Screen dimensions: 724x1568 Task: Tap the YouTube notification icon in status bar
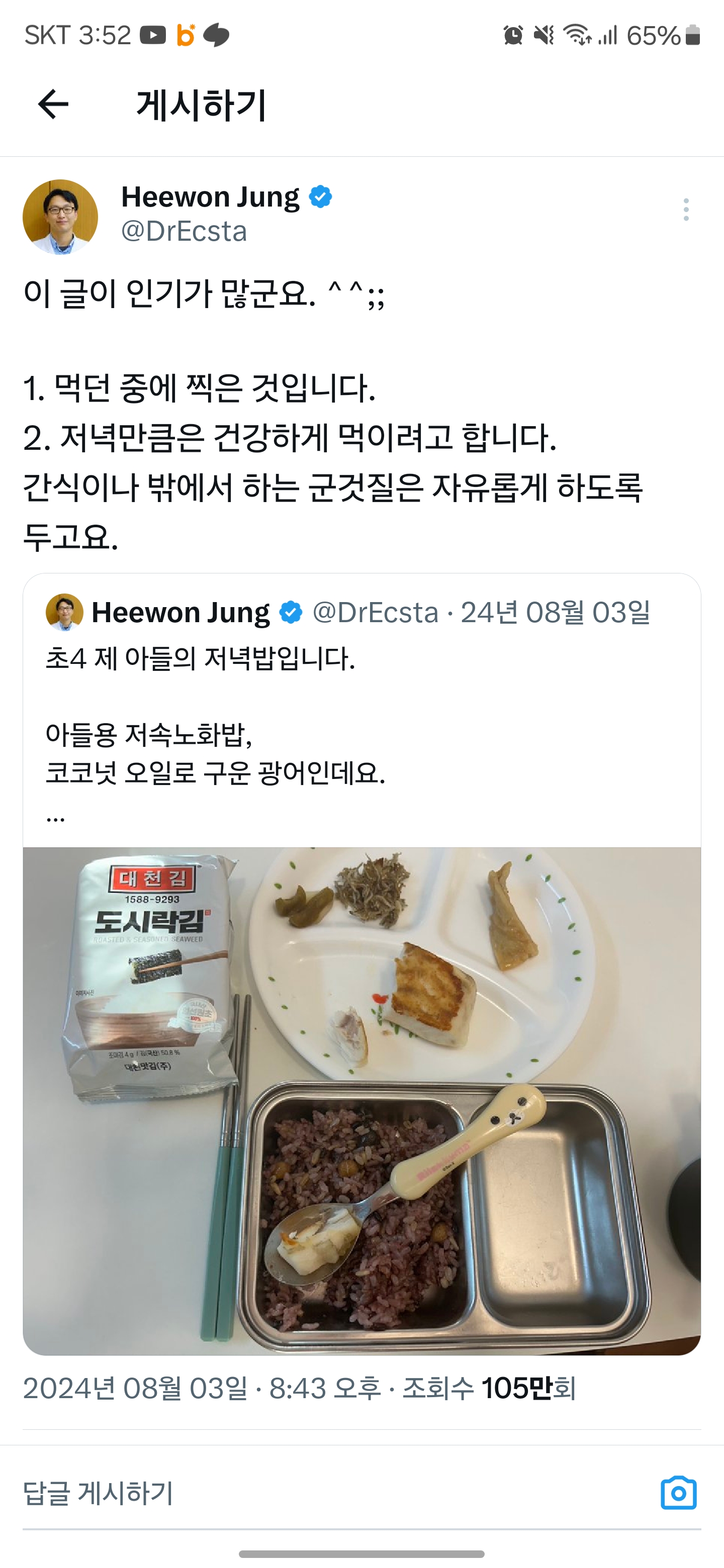point(153,35)
